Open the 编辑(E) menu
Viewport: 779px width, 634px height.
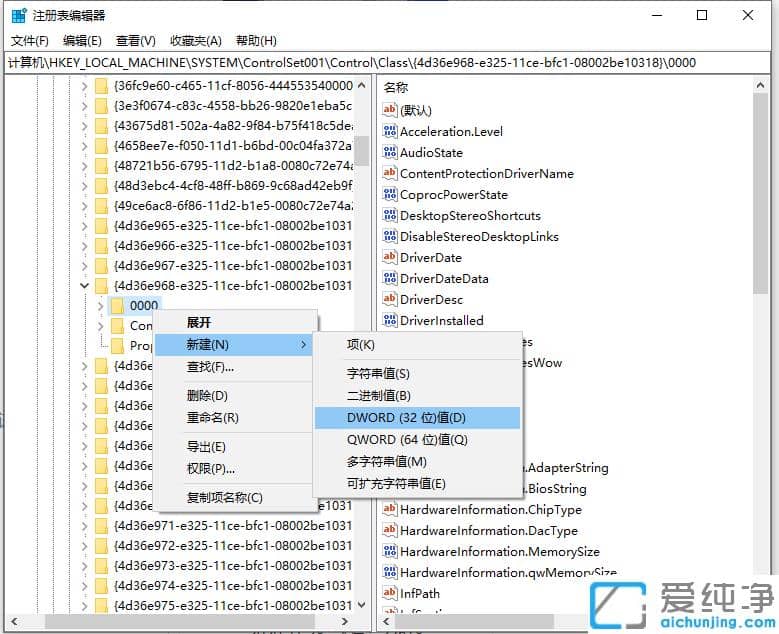click(82, 40)
